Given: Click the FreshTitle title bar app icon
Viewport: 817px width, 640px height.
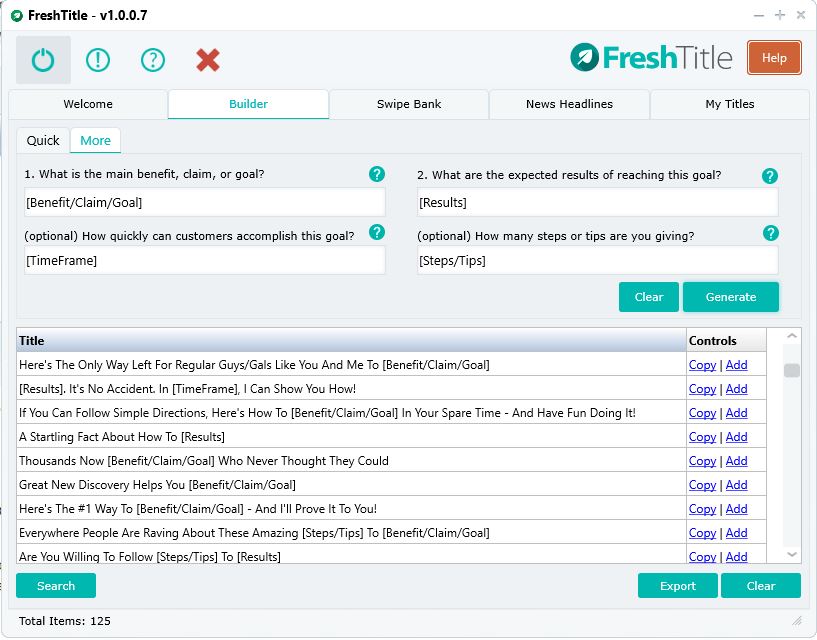Looking at the screenshot, I should tap(17, 16).
